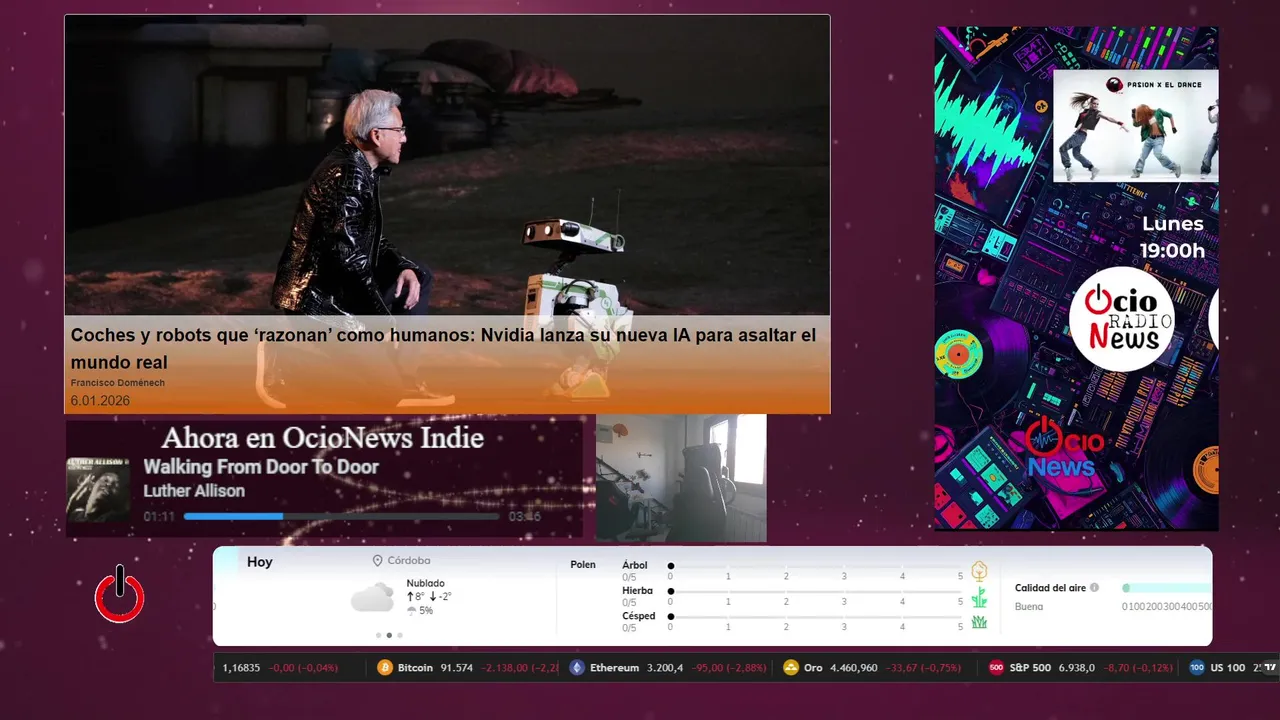Click the Oro change −33,67 (−0,75%)
This screenshot has width=1280, height=720.
[923, 668]
